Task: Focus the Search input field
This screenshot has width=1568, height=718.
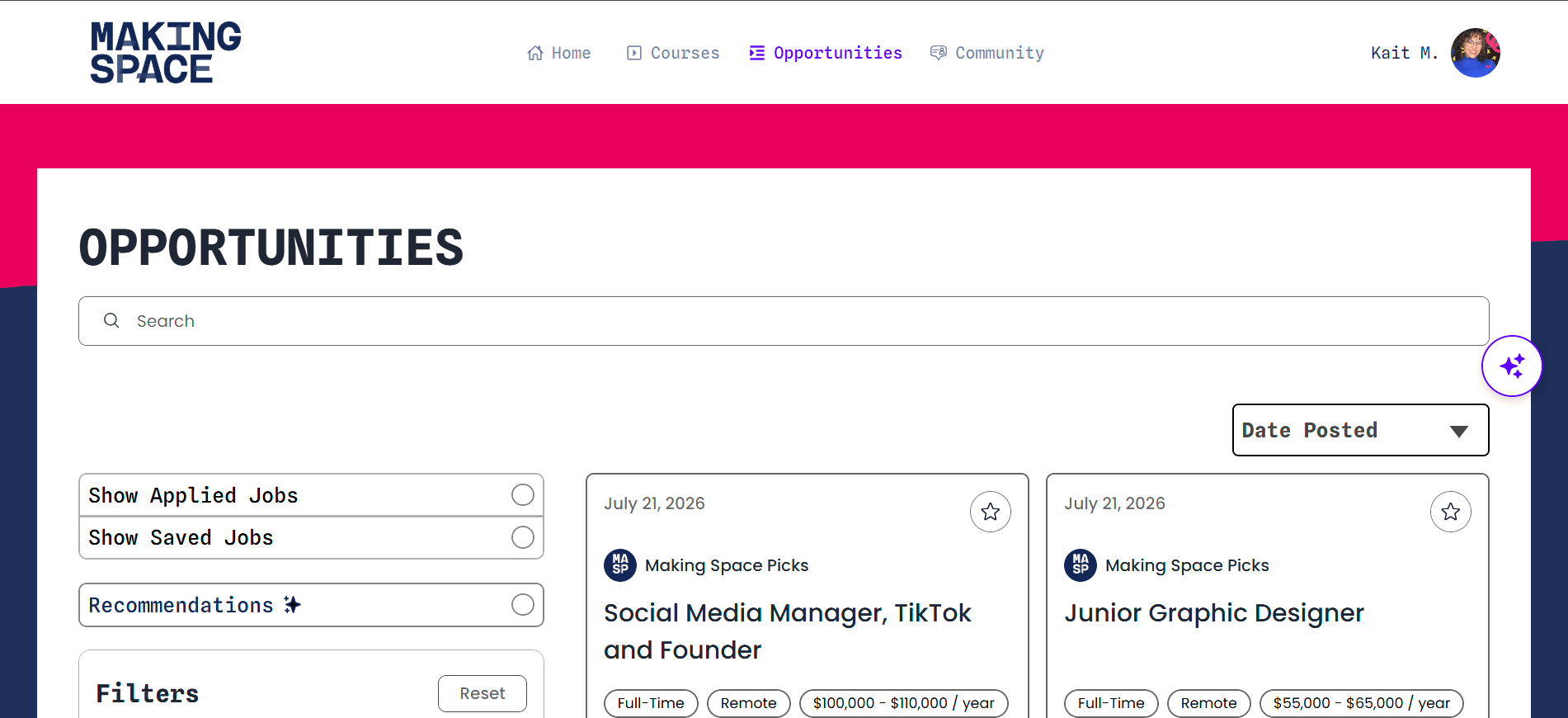Action: [784, 321]
